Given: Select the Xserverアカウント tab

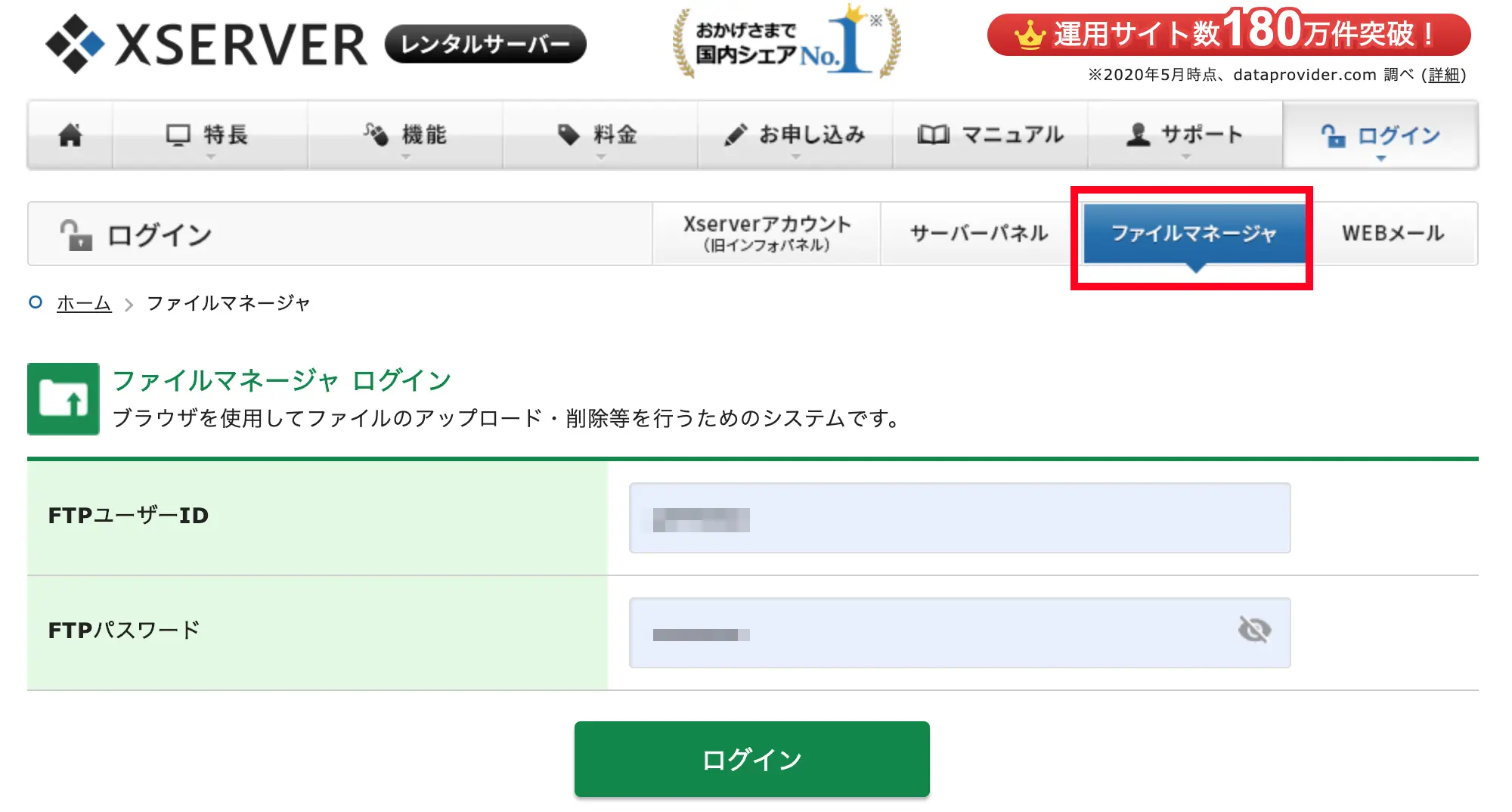Looking at the screenshot, I should coord(767,234).
